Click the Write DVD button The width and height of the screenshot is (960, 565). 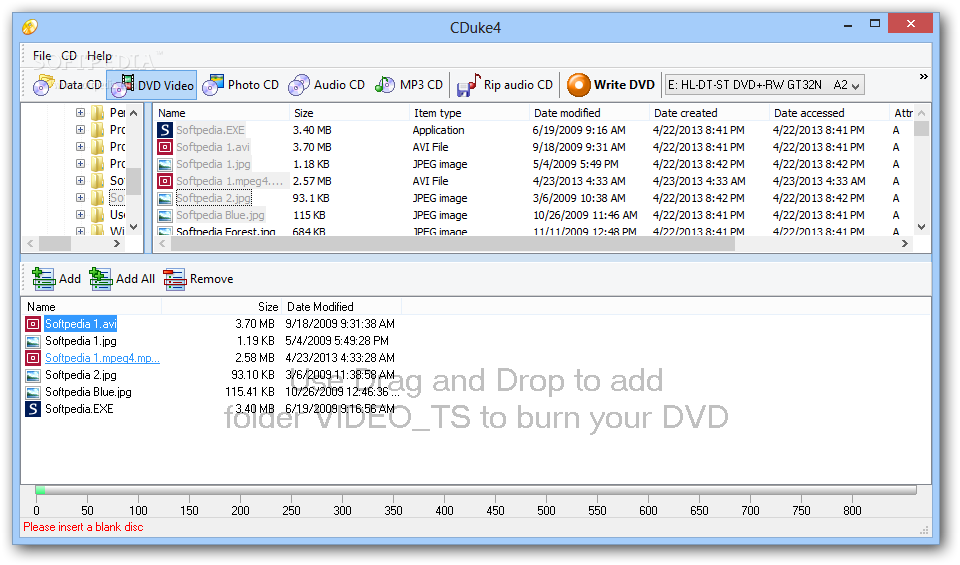point(610,85)
